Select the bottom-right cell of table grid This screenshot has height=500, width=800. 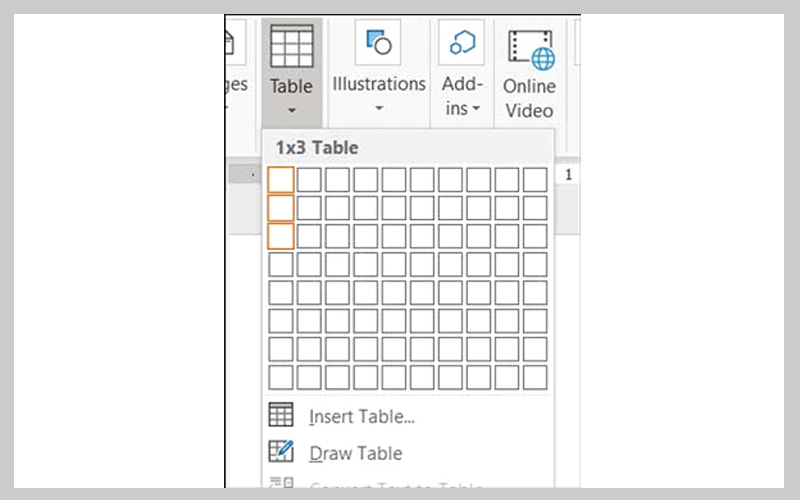[536, 377]
